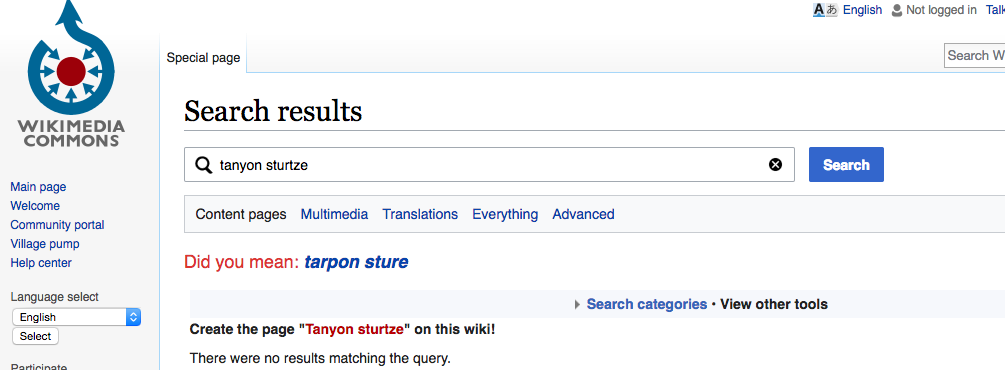Click the blue Search button
The width and height of the screenshot is (1005, 370).
(x=846, y=165)
